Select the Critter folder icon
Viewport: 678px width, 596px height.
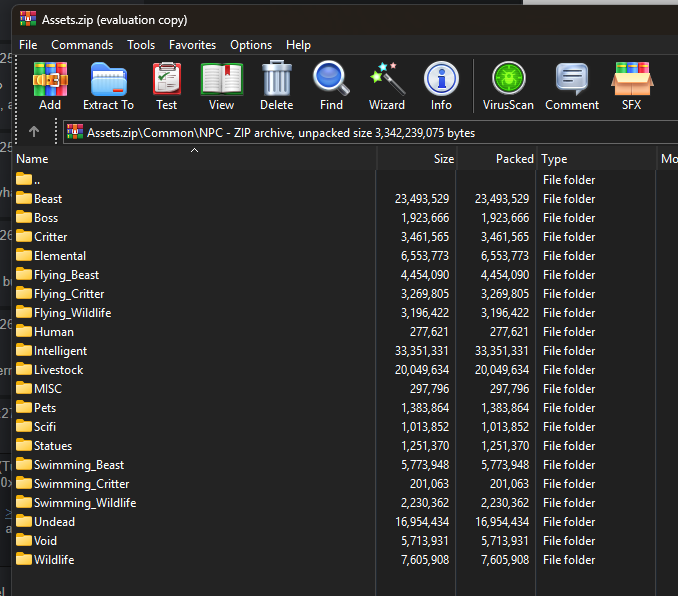pos(24,236)
